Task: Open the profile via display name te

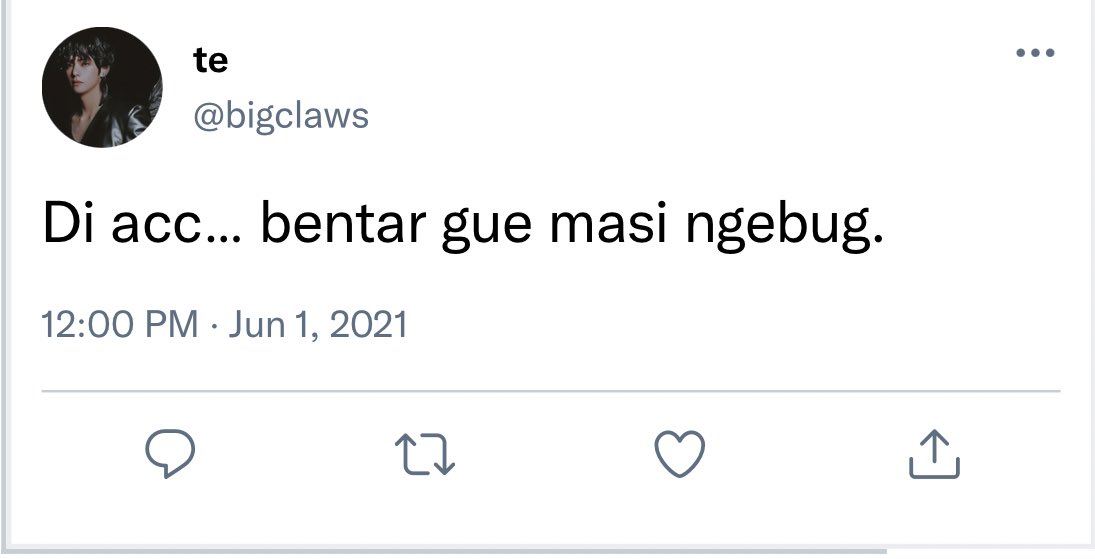Action: point(211,61)
